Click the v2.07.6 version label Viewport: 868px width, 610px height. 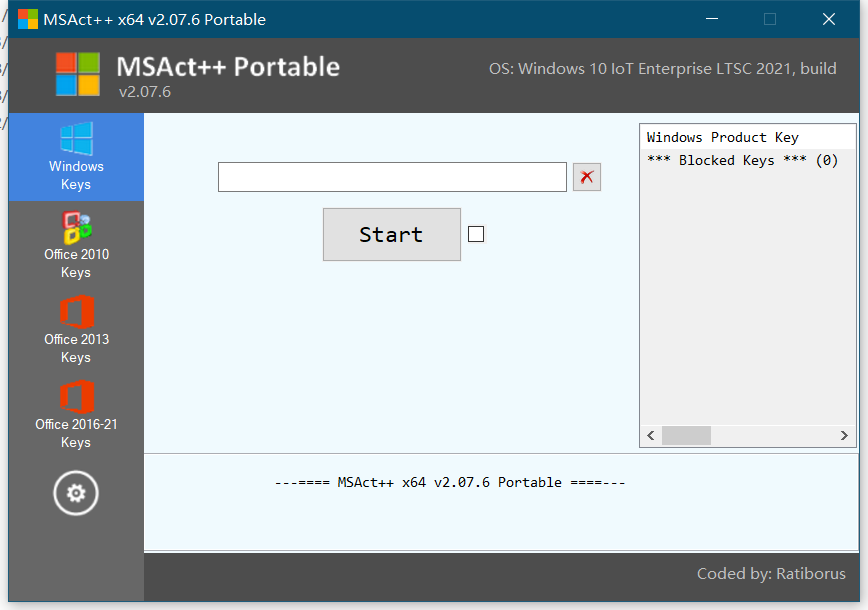click(144, 91)
